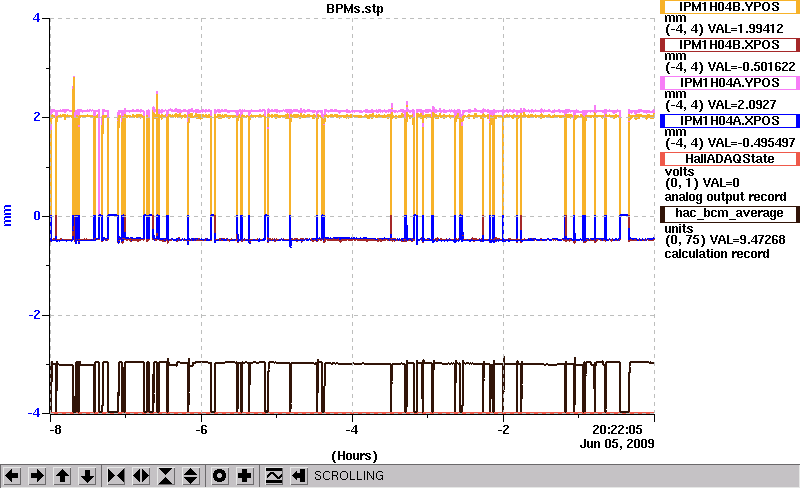Image resolution: width=800 pixels, height=488 pixels.
Task: Click the scroll/pause arrow icon next to SCROLLING
Action: [299, 476]
